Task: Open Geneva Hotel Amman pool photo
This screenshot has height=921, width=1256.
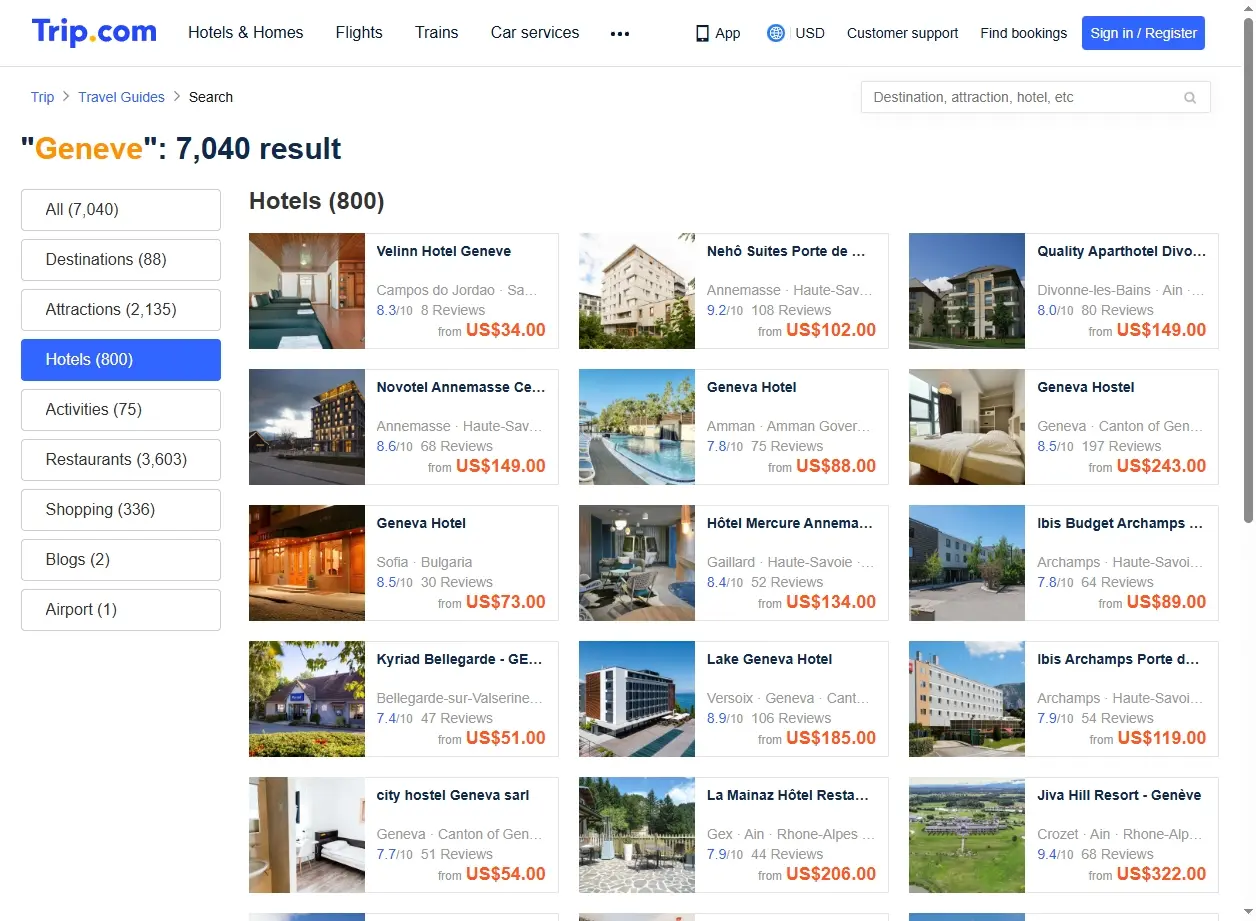Action: click(x=637, y=427)
